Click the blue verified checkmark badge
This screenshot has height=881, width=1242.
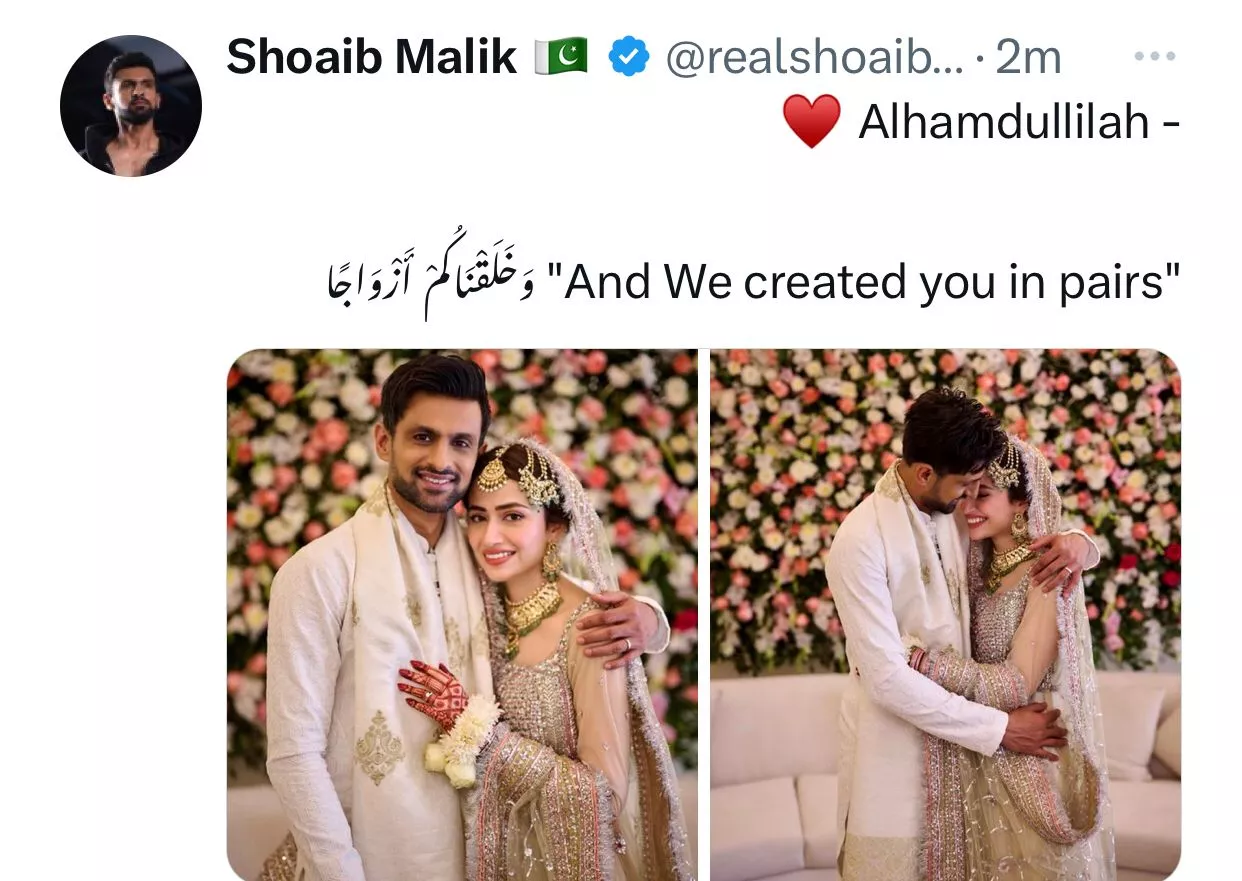click(629, 58)
